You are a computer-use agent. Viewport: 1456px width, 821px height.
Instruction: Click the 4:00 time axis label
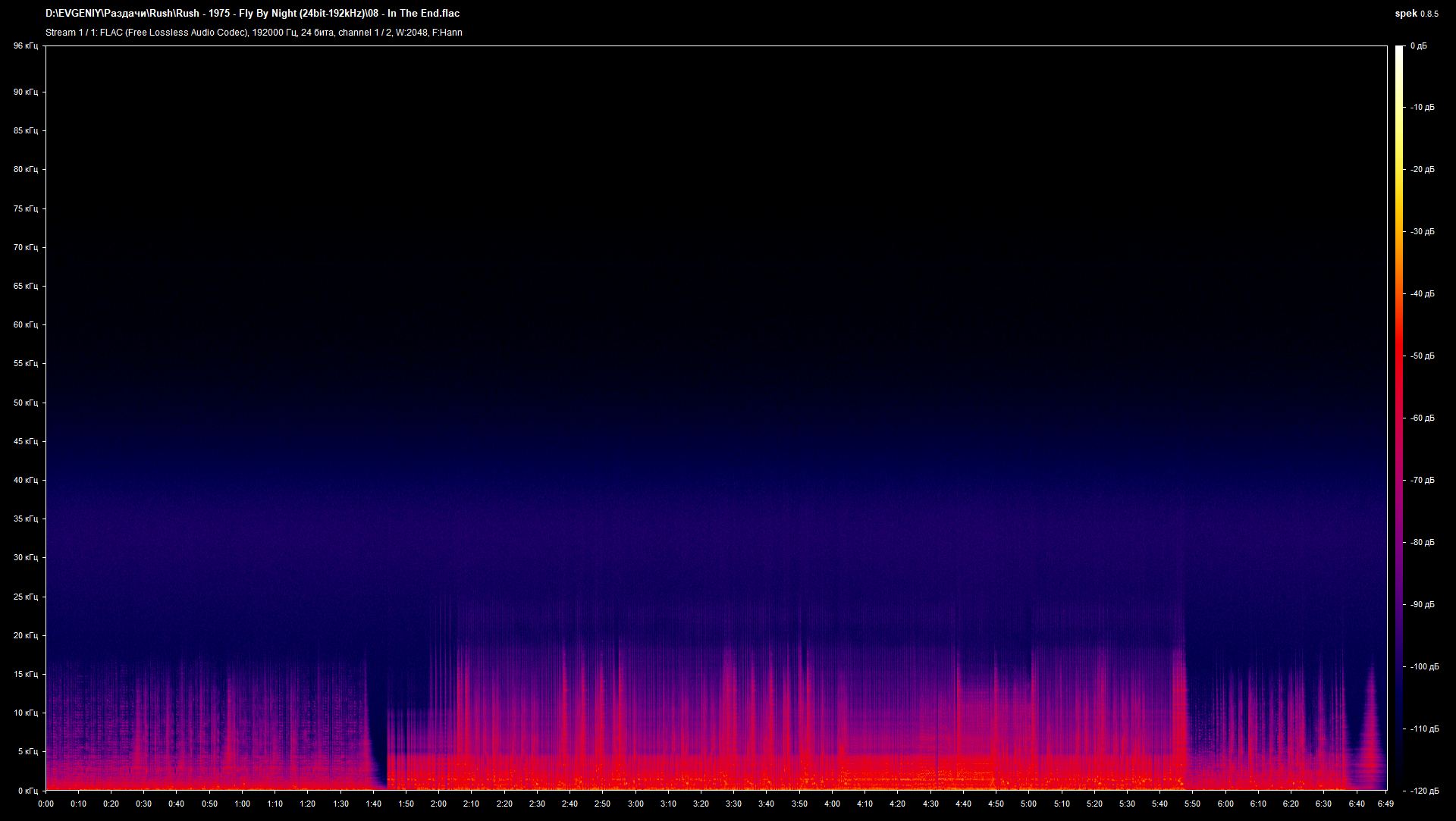click(832, 804)
